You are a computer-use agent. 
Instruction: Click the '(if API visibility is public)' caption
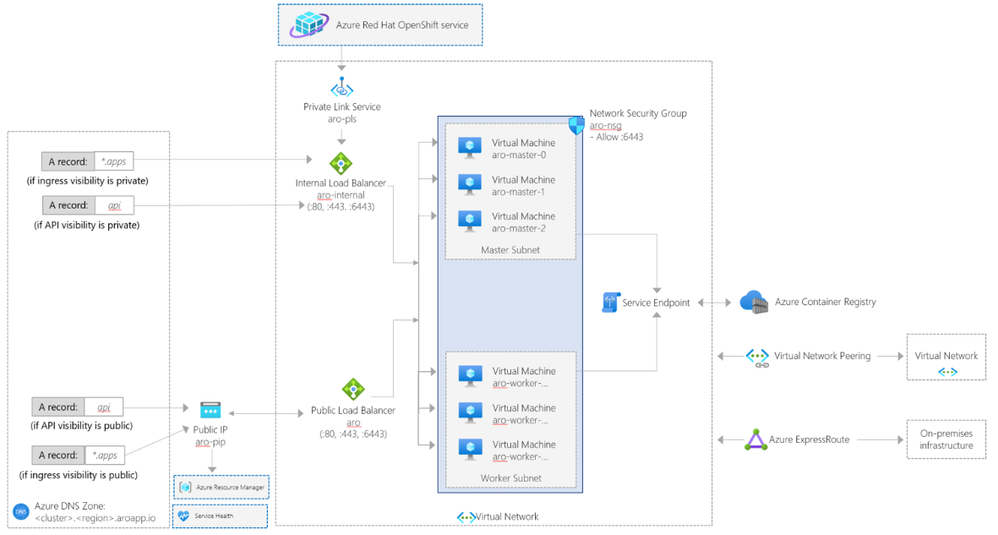(x=82, y=426)
